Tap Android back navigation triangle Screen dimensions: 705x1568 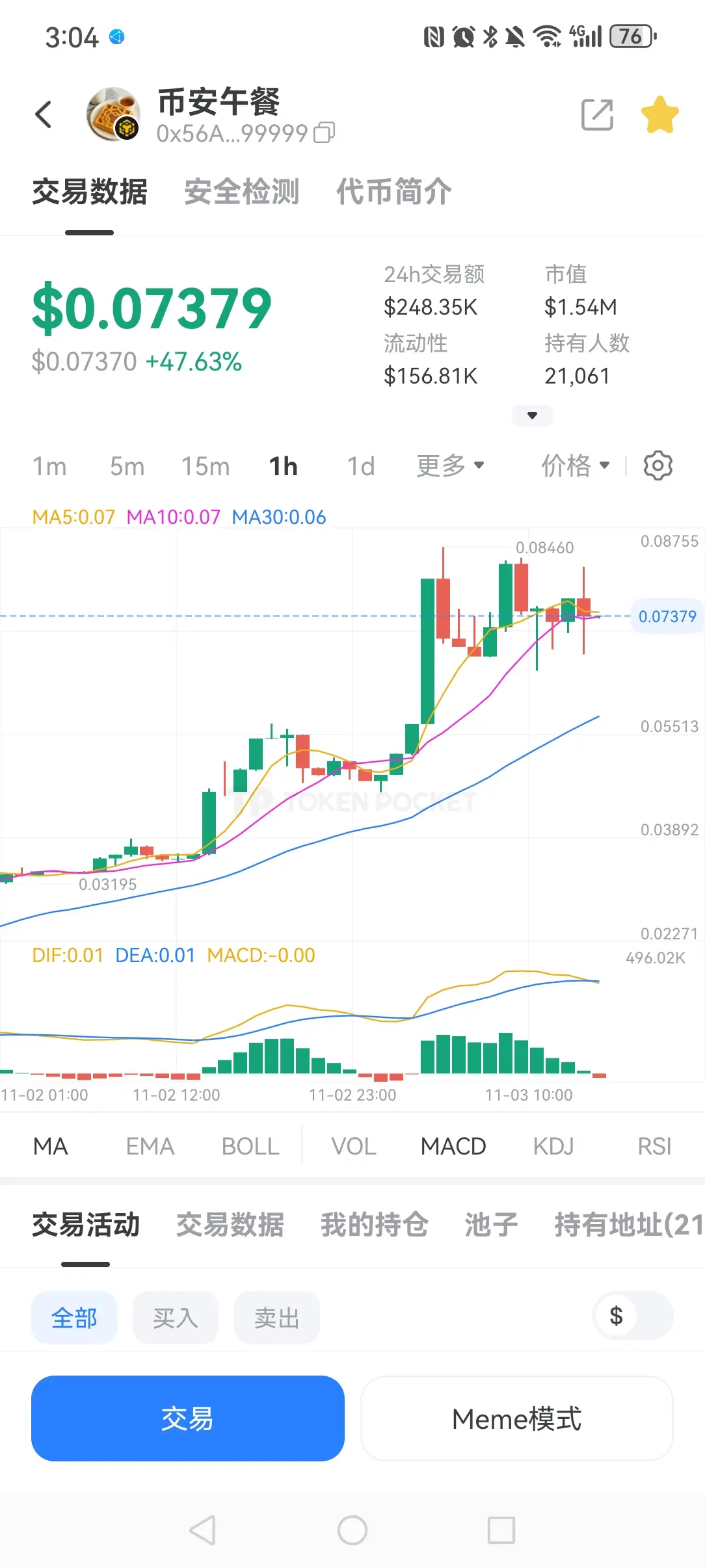pyautogui.click(x=202, y=1530)
